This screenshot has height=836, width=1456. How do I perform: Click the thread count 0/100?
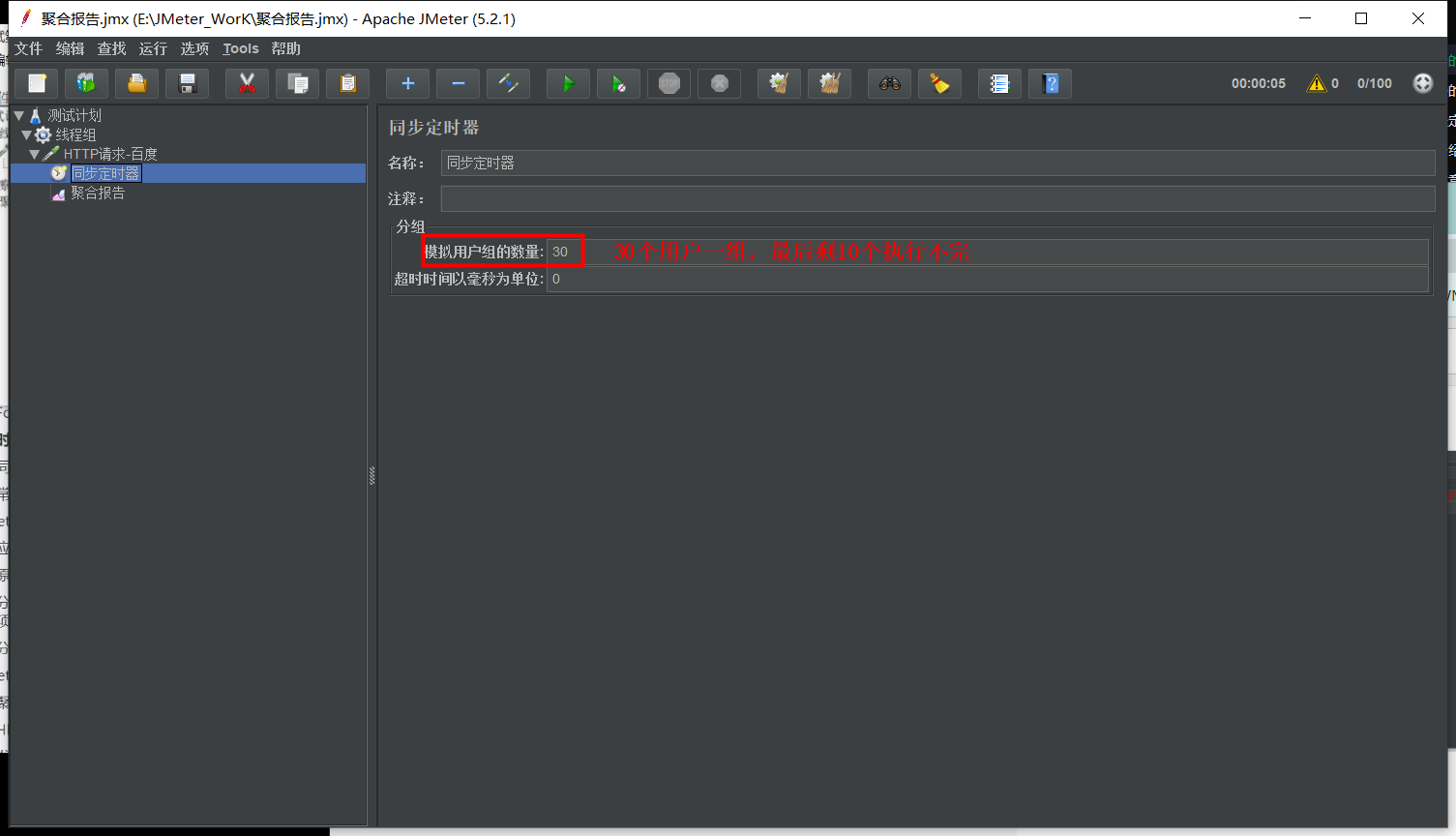1375,83
